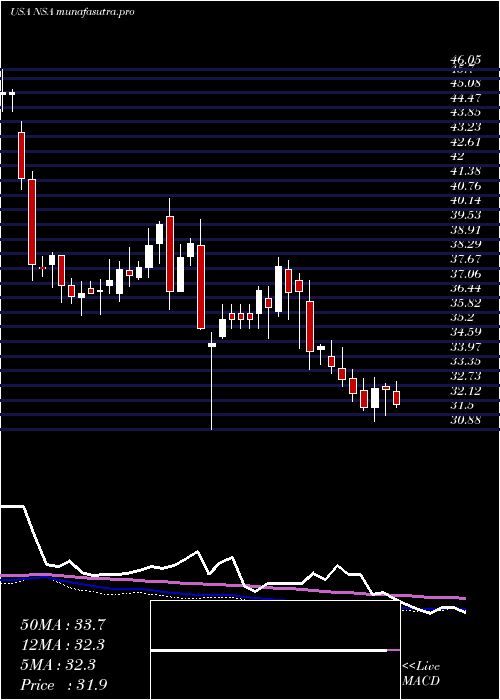Select the '12MA : 32.3' readout

pos(63,645)
